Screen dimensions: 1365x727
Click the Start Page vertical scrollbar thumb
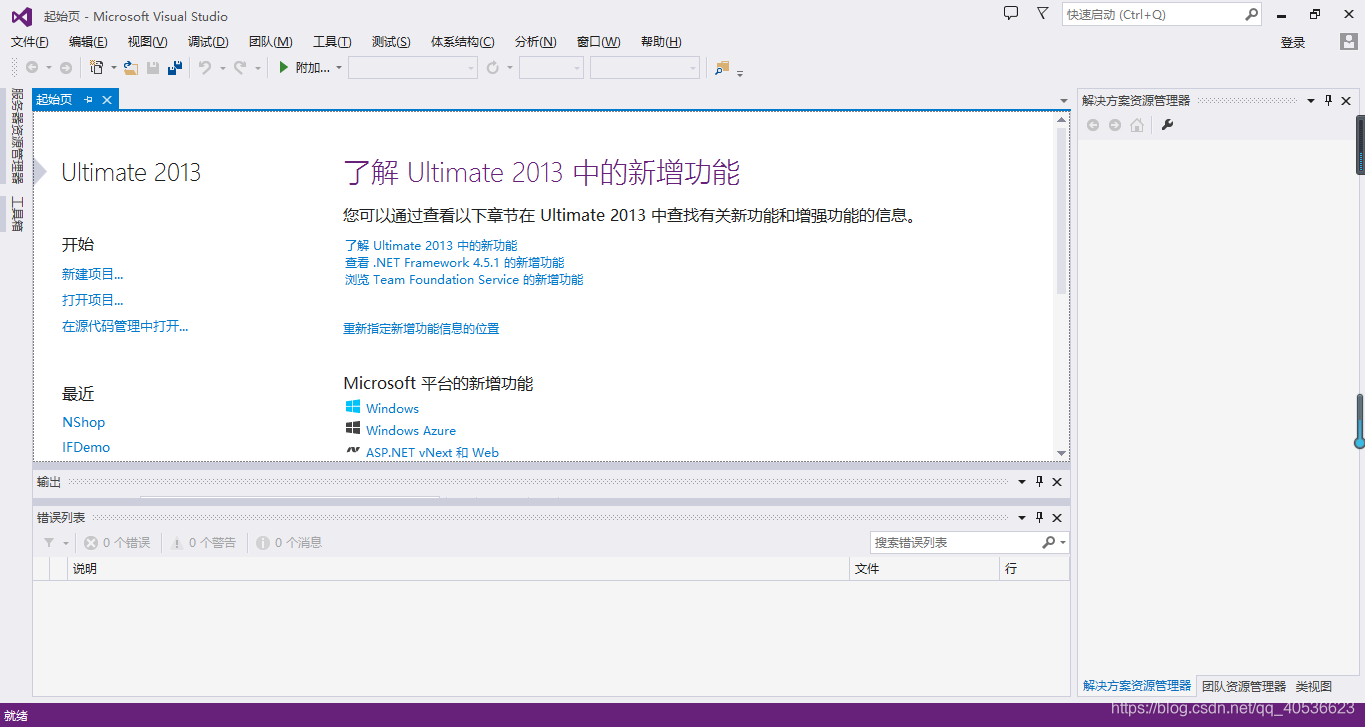click(1061, 212)
